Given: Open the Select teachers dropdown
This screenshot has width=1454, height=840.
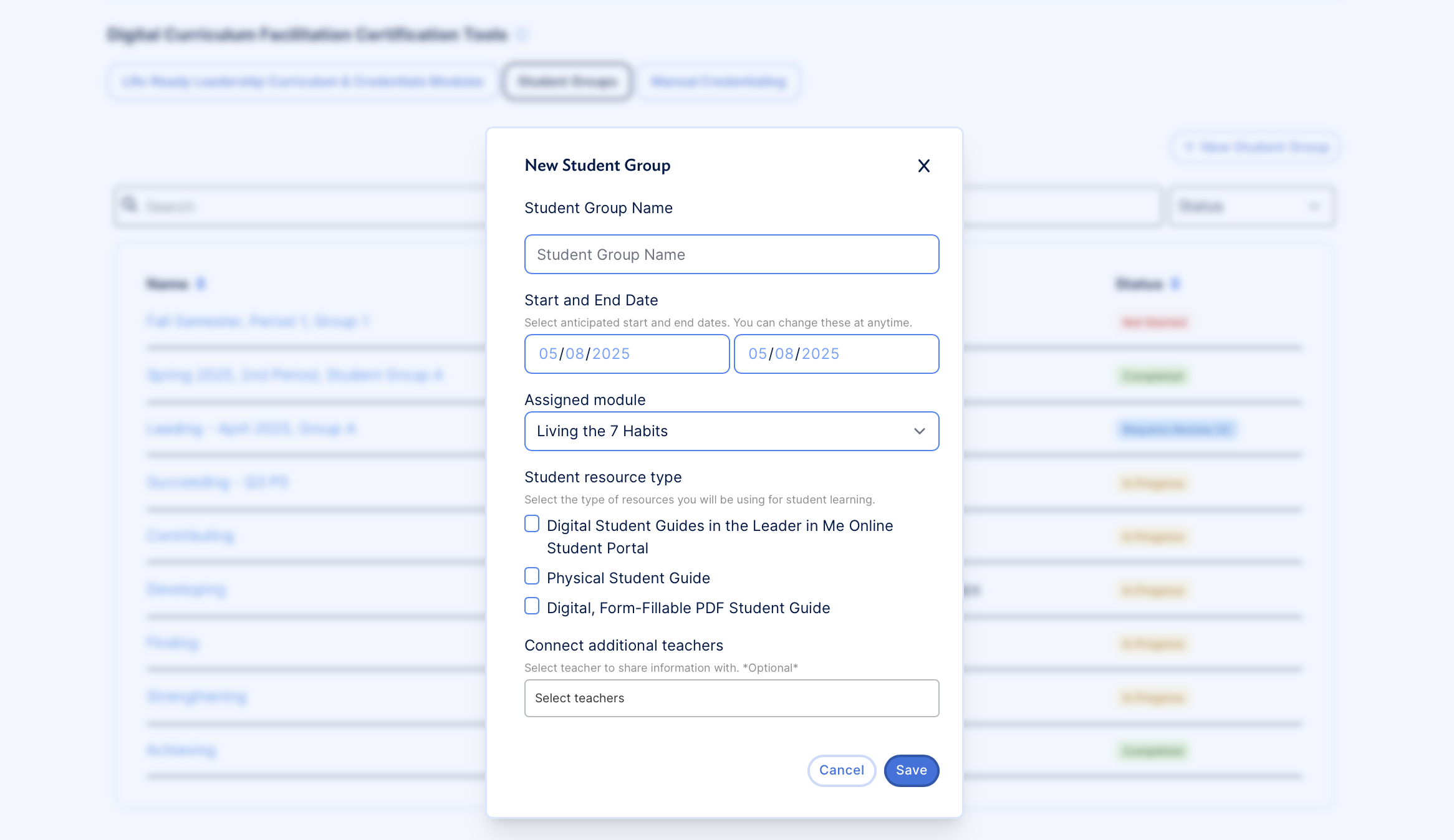Looking at the screenshot, I should (731, 698).
